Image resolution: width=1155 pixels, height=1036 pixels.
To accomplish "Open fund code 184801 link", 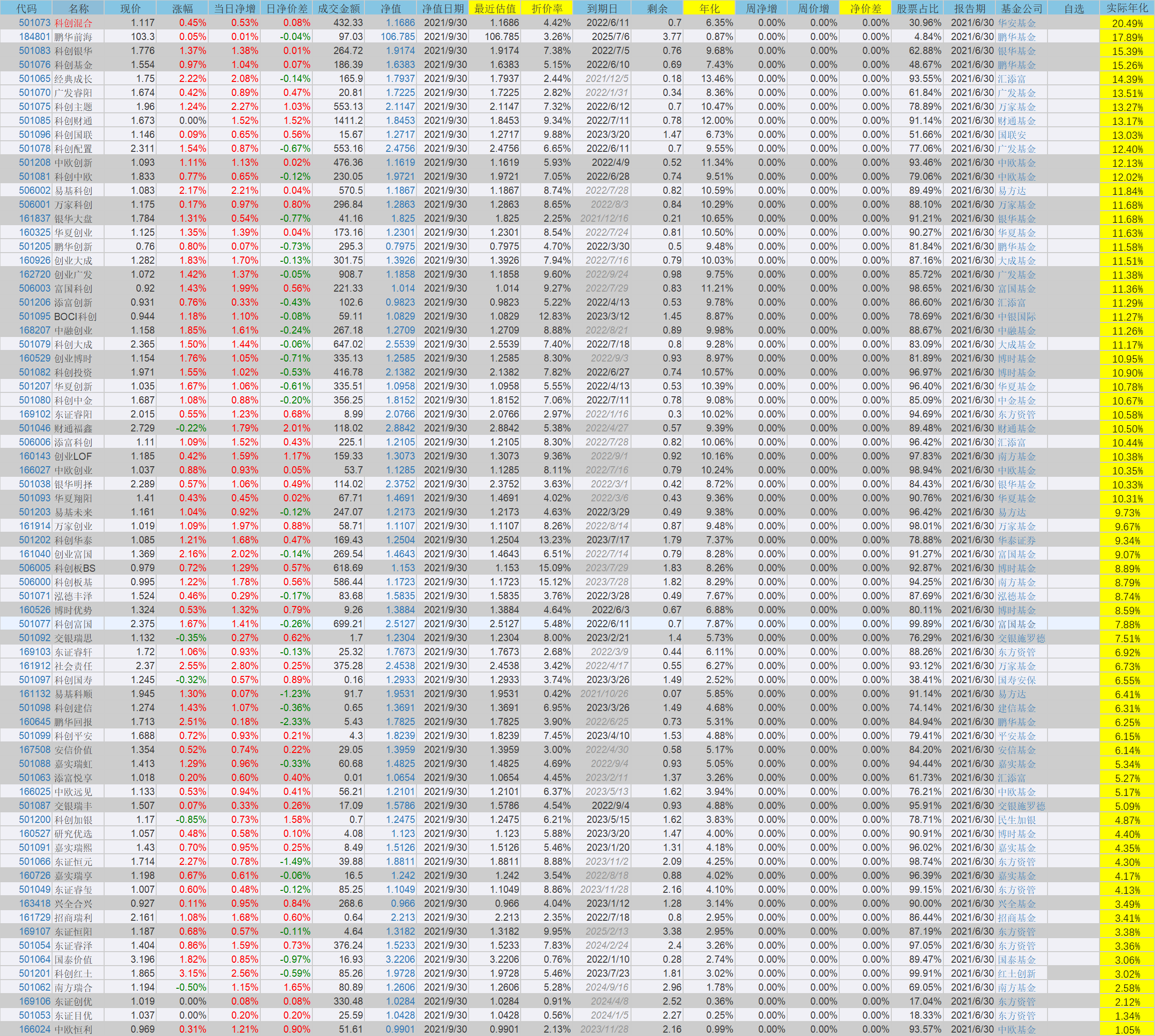I will coord(34,37).
